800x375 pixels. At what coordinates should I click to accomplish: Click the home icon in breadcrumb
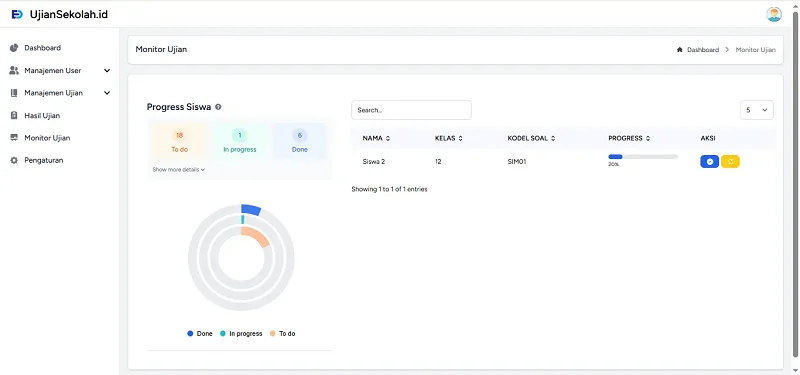[680, 49]
